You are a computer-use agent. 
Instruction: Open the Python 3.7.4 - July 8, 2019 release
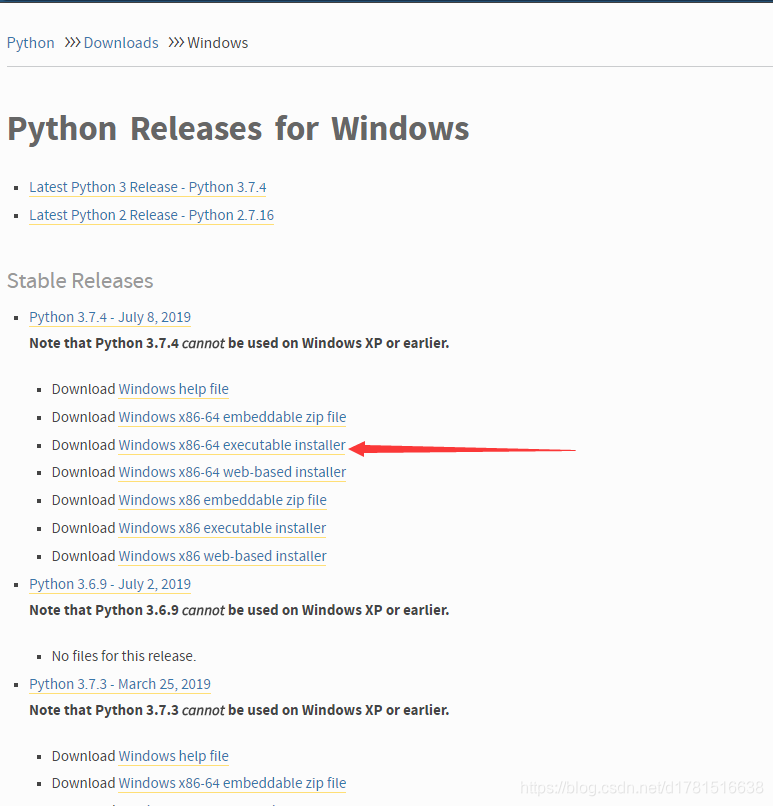coord(110,317)
